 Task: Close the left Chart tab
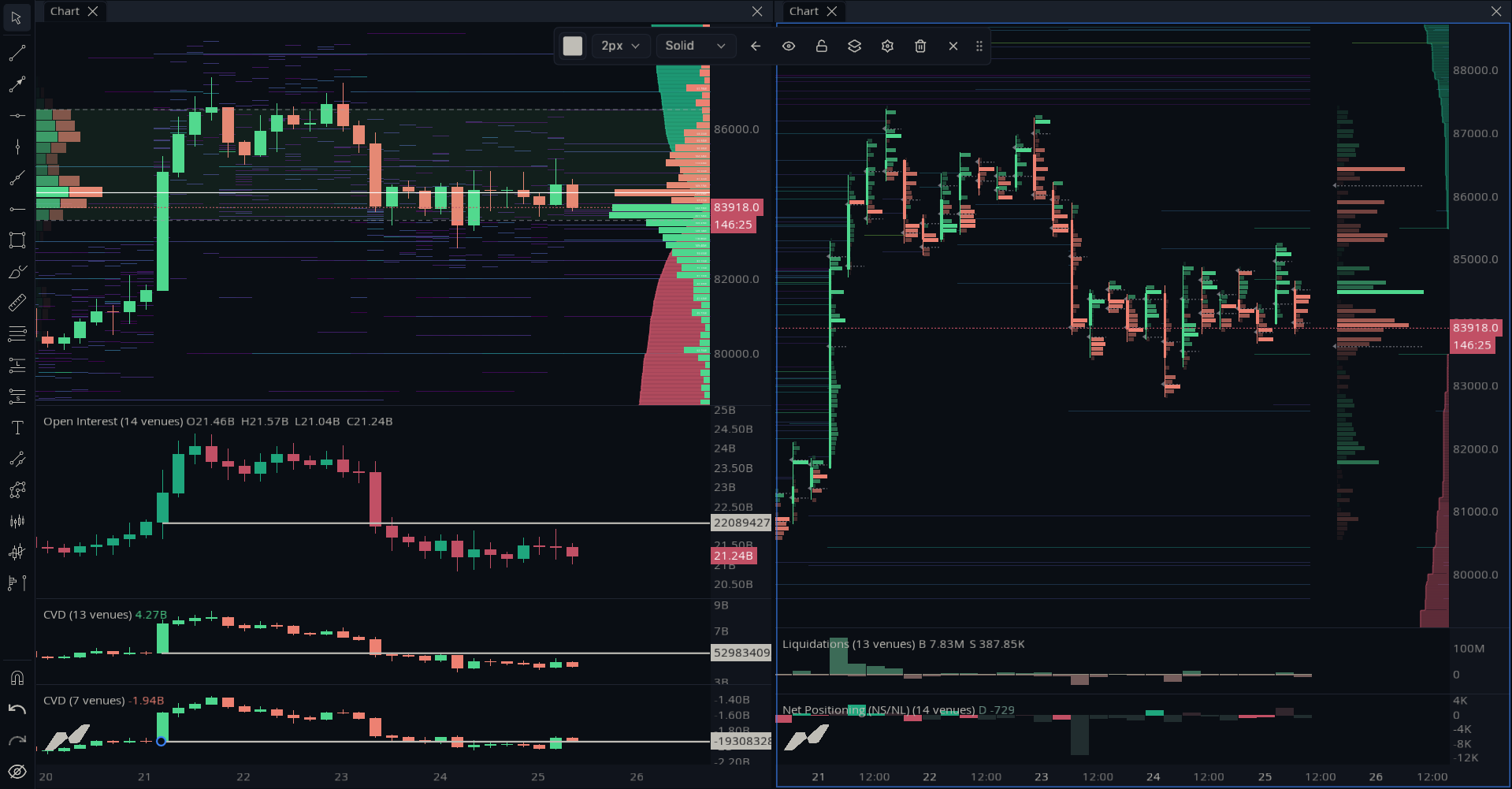[93, 11]
